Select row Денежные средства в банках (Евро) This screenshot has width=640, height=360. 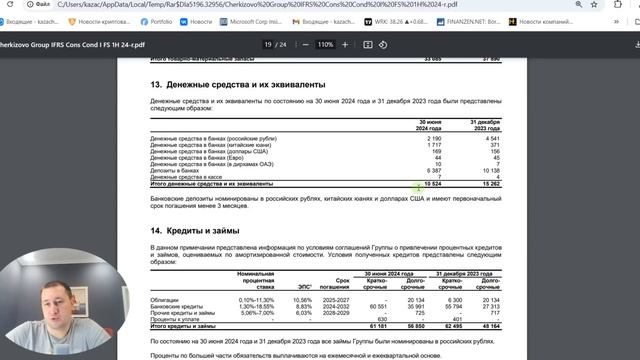[326, 158]
